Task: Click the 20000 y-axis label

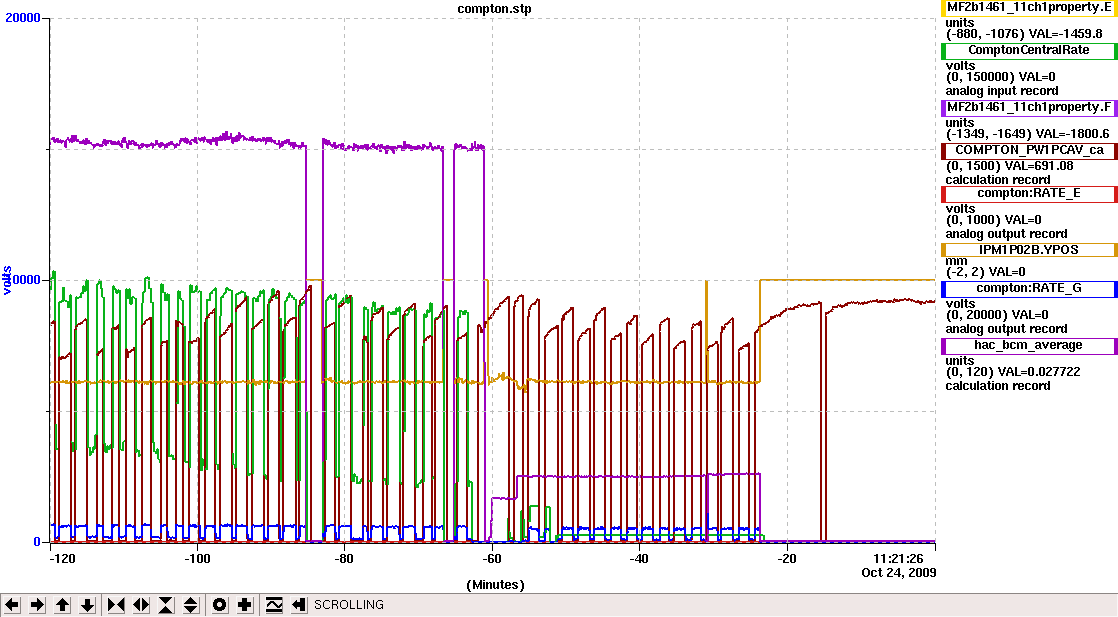Action: click(x=23, y=18)
